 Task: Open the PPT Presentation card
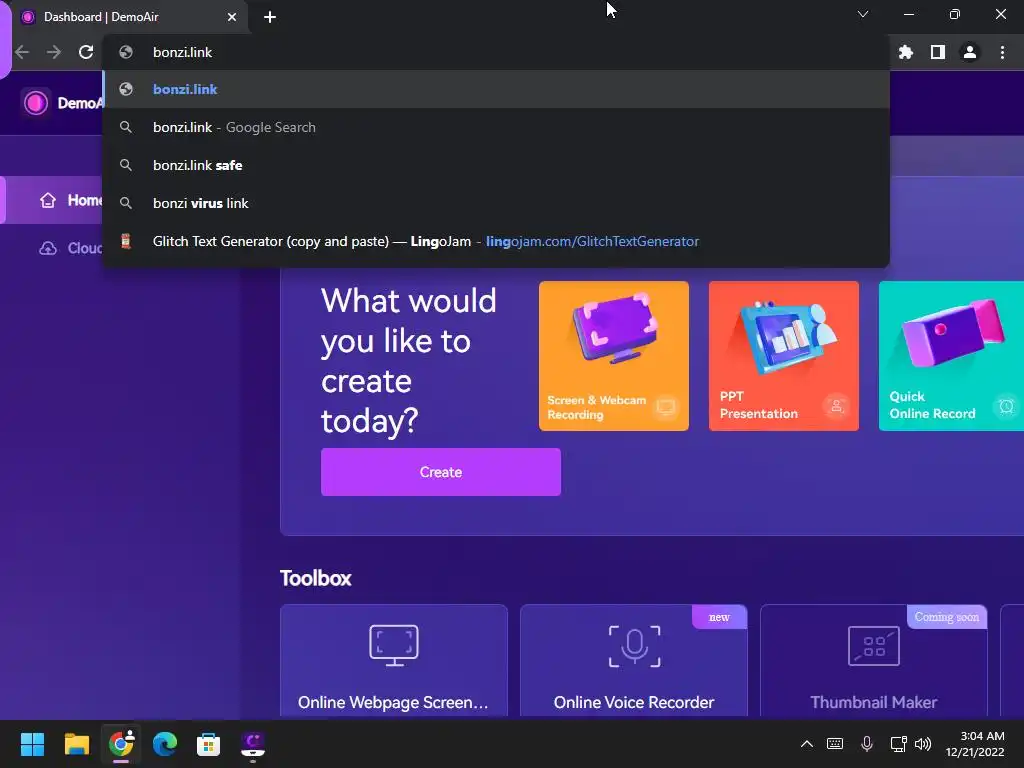click(784, 356)
